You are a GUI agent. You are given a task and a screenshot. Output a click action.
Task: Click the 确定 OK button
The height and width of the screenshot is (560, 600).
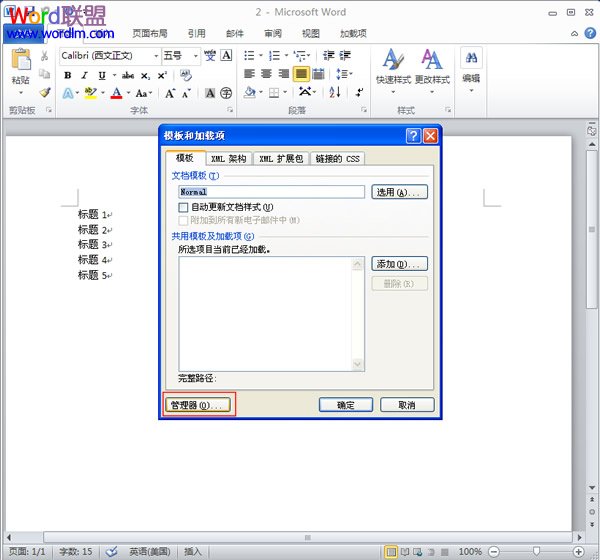[346, 405]
